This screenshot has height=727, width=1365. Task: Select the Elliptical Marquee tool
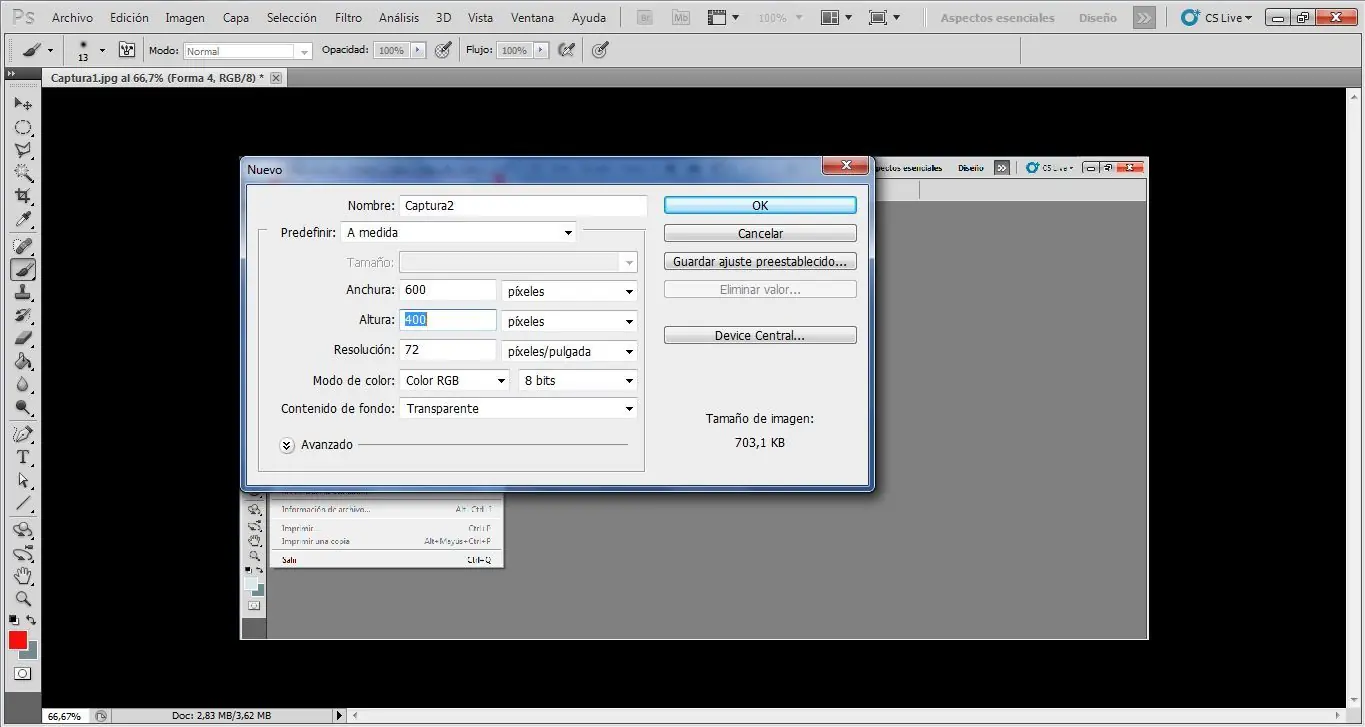pos(22,127)
